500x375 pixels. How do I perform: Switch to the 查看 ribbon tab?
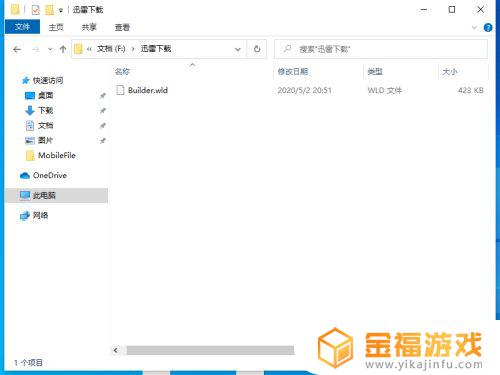click(x=122, y=27)
